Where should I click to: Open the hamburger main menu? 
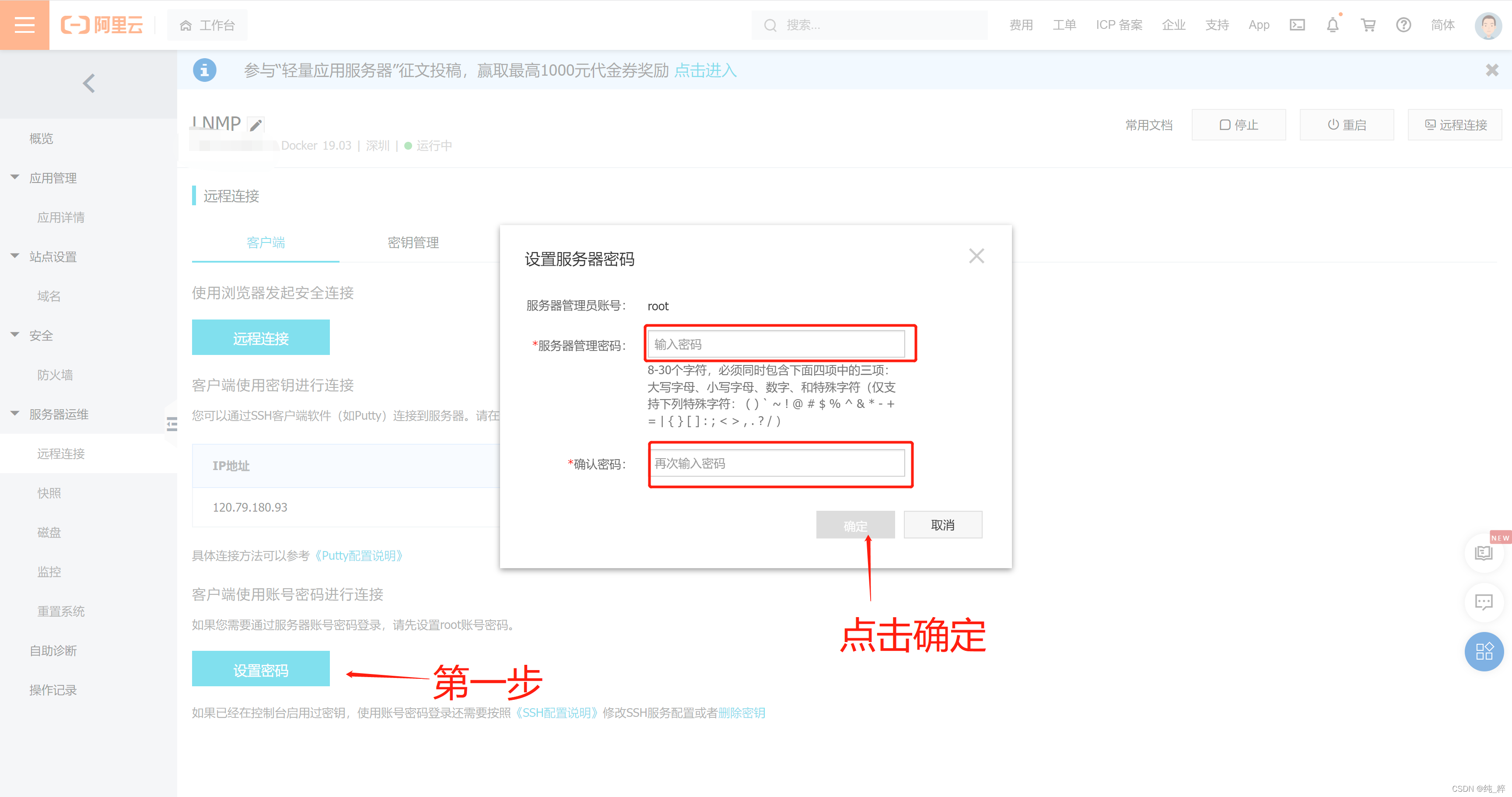[24, 25]
